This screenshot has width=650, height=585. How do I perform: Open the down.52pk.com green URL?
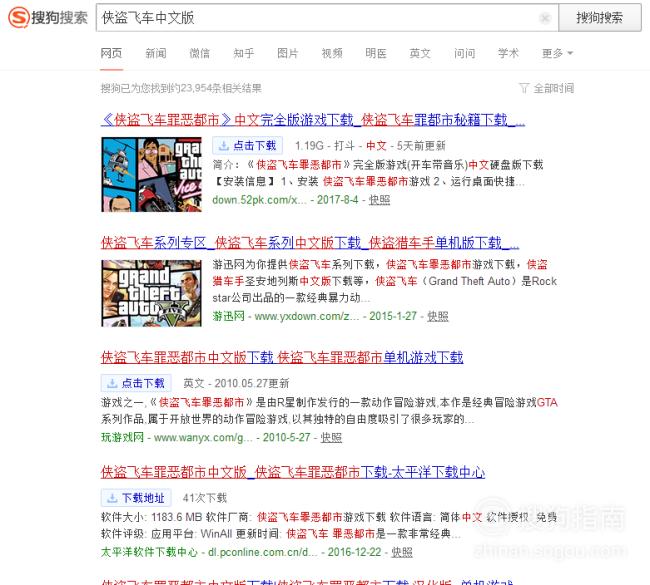[260, 200]
